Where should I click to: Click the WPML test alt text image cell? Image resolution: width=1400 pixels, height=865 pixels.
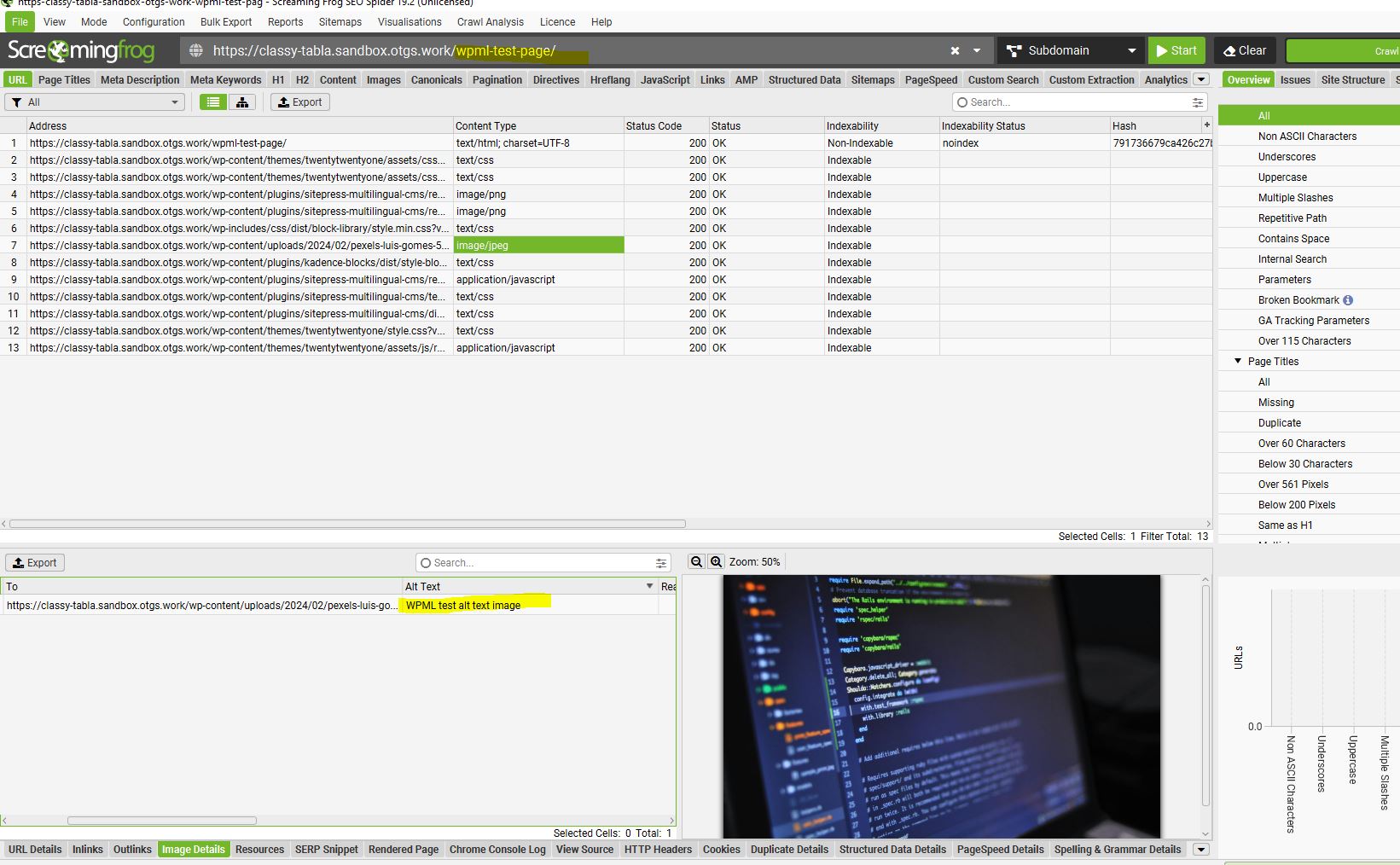[530, 606]
